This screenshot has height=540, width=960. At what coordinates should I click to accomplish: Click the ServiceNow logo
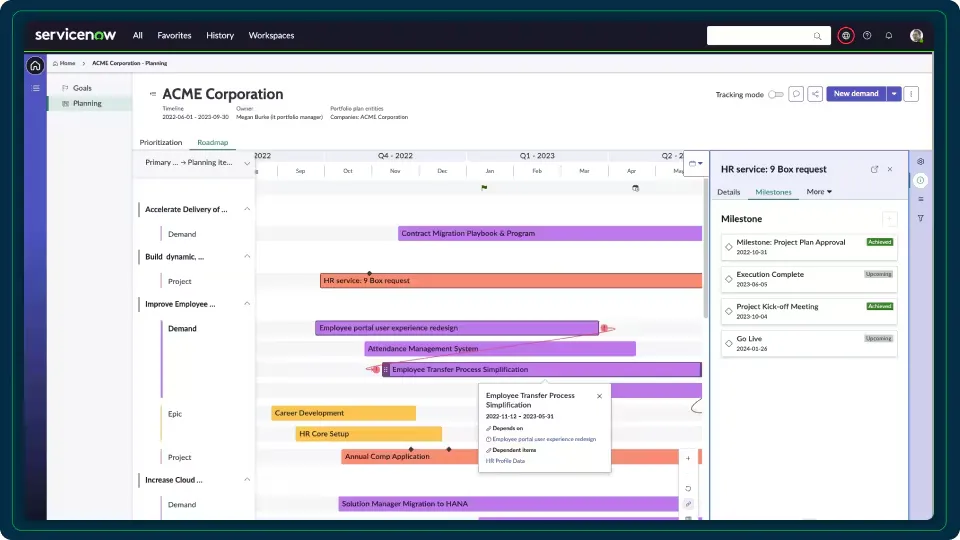click(75, 35)
